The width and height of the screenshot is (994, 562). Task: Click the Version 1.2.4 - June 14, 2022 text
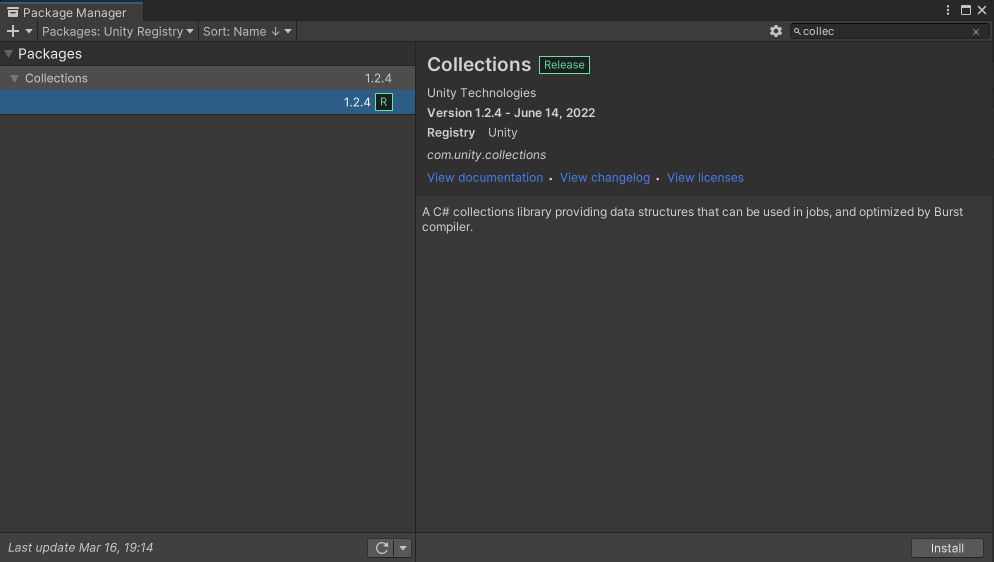pyautogui.click(x=511, y=113)
